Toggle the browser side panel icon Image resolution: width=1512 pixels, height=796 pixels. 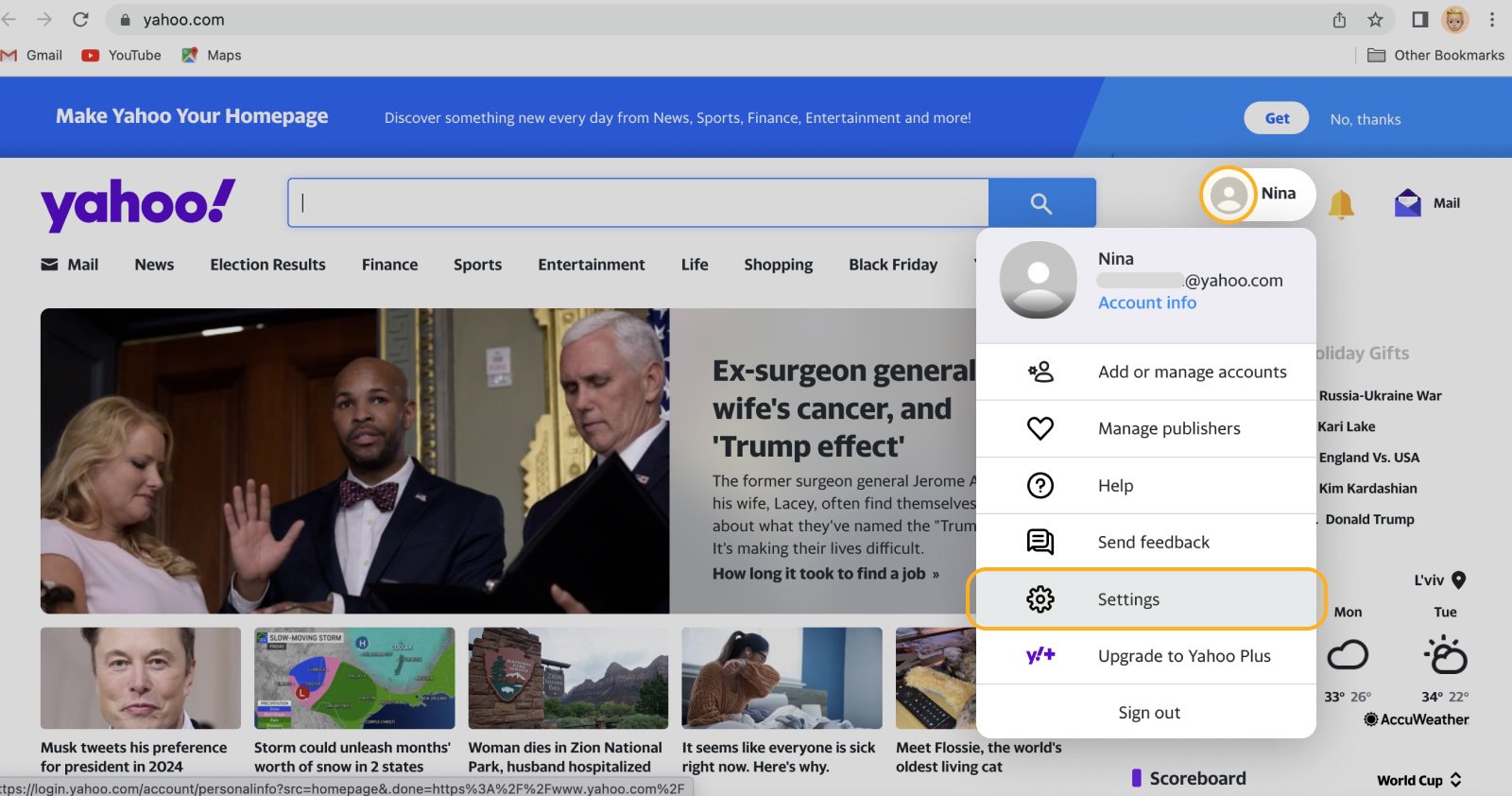(x=1419, y=20)
